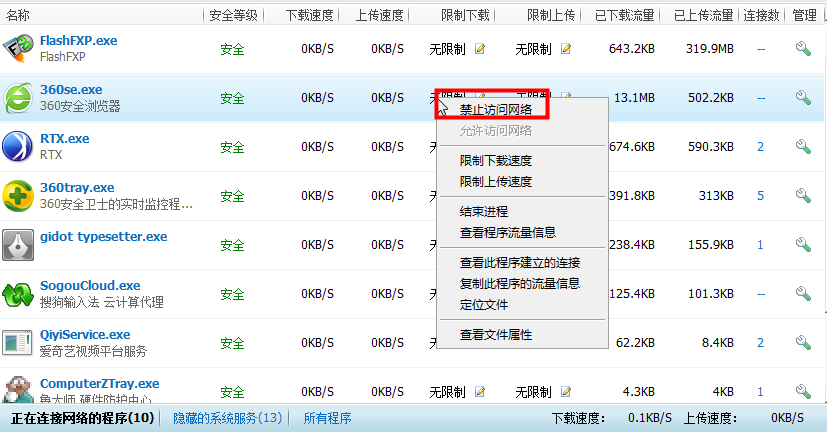
Task: Select the 13.1MB downloaded traffic cell
Action: tap(634, 98)
